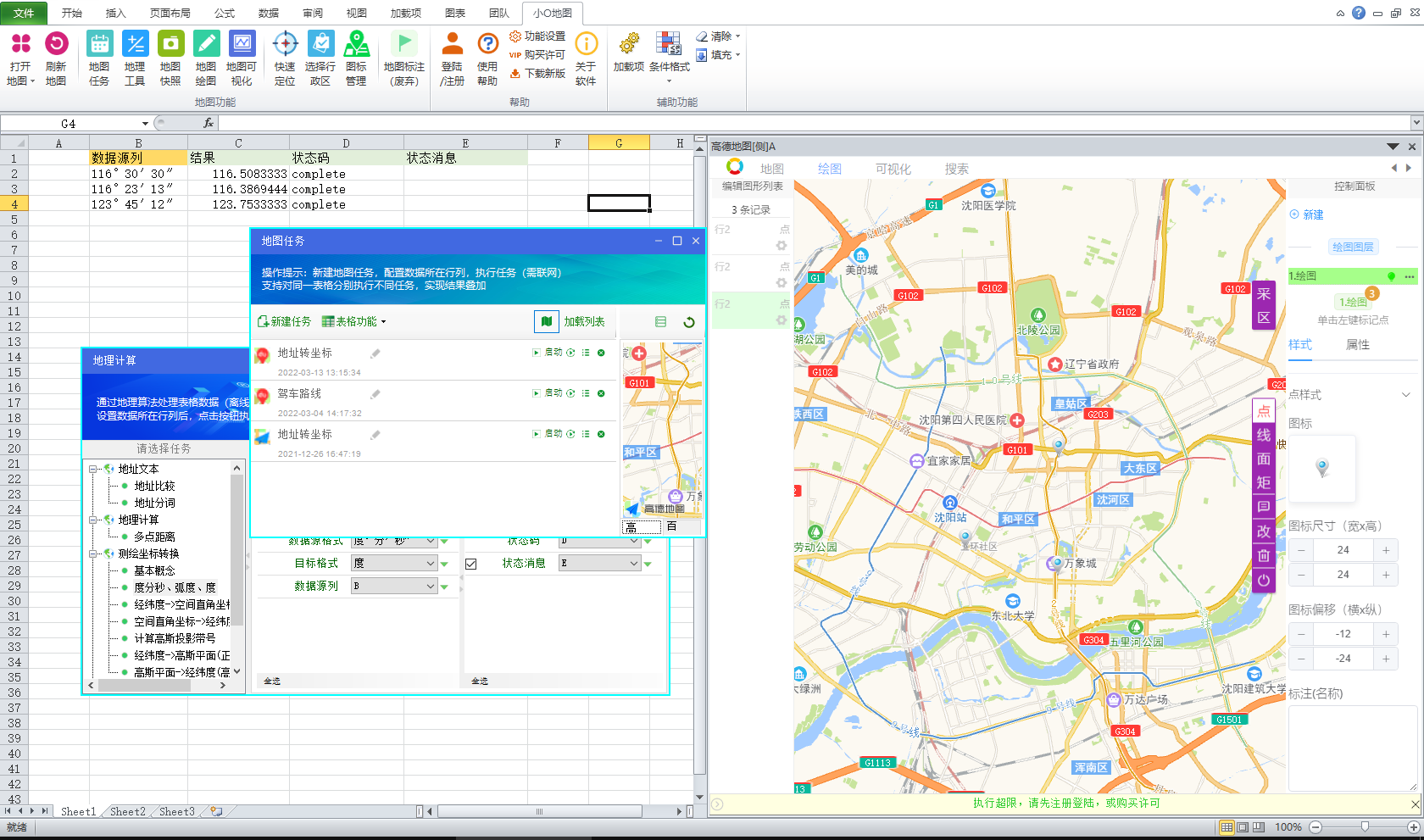Viewport: 1424px width, 840px height.
Task: Open the 数据 (Data) ribbon tab
Action: [x=269, y=13]
